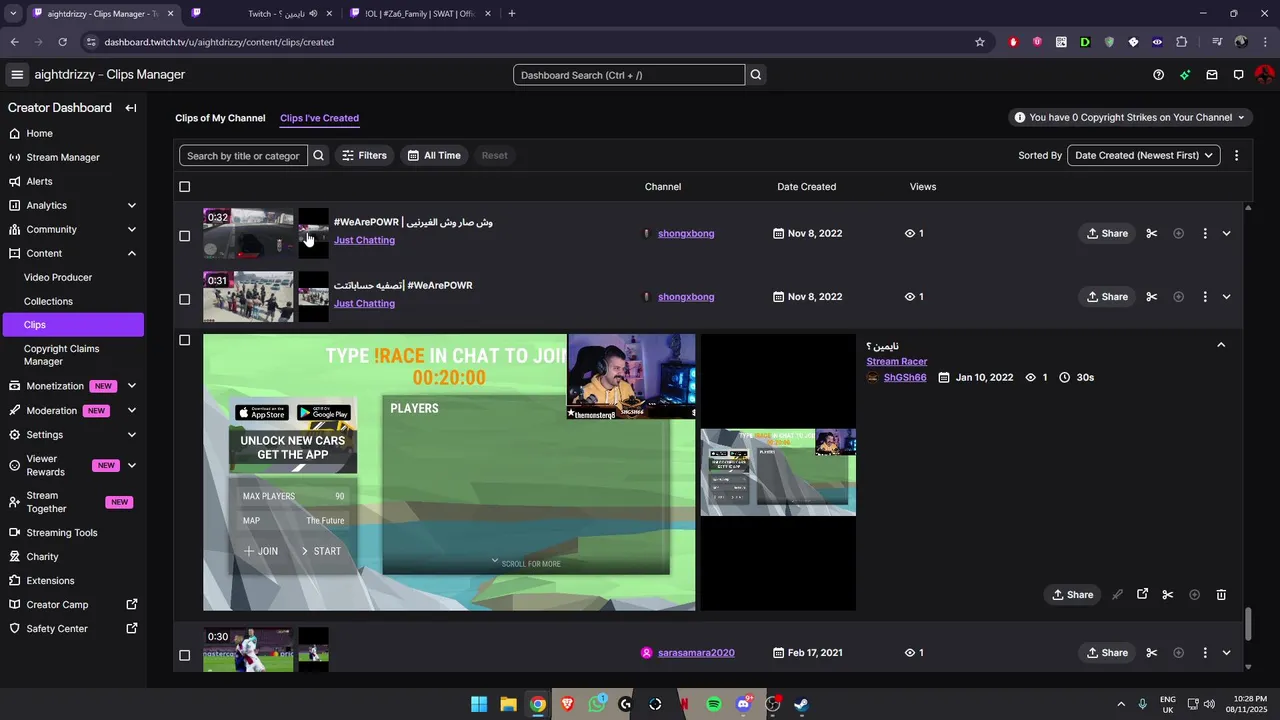
Task: Select the second shongxbong clip checkbox
Action: tap(184, 299)
